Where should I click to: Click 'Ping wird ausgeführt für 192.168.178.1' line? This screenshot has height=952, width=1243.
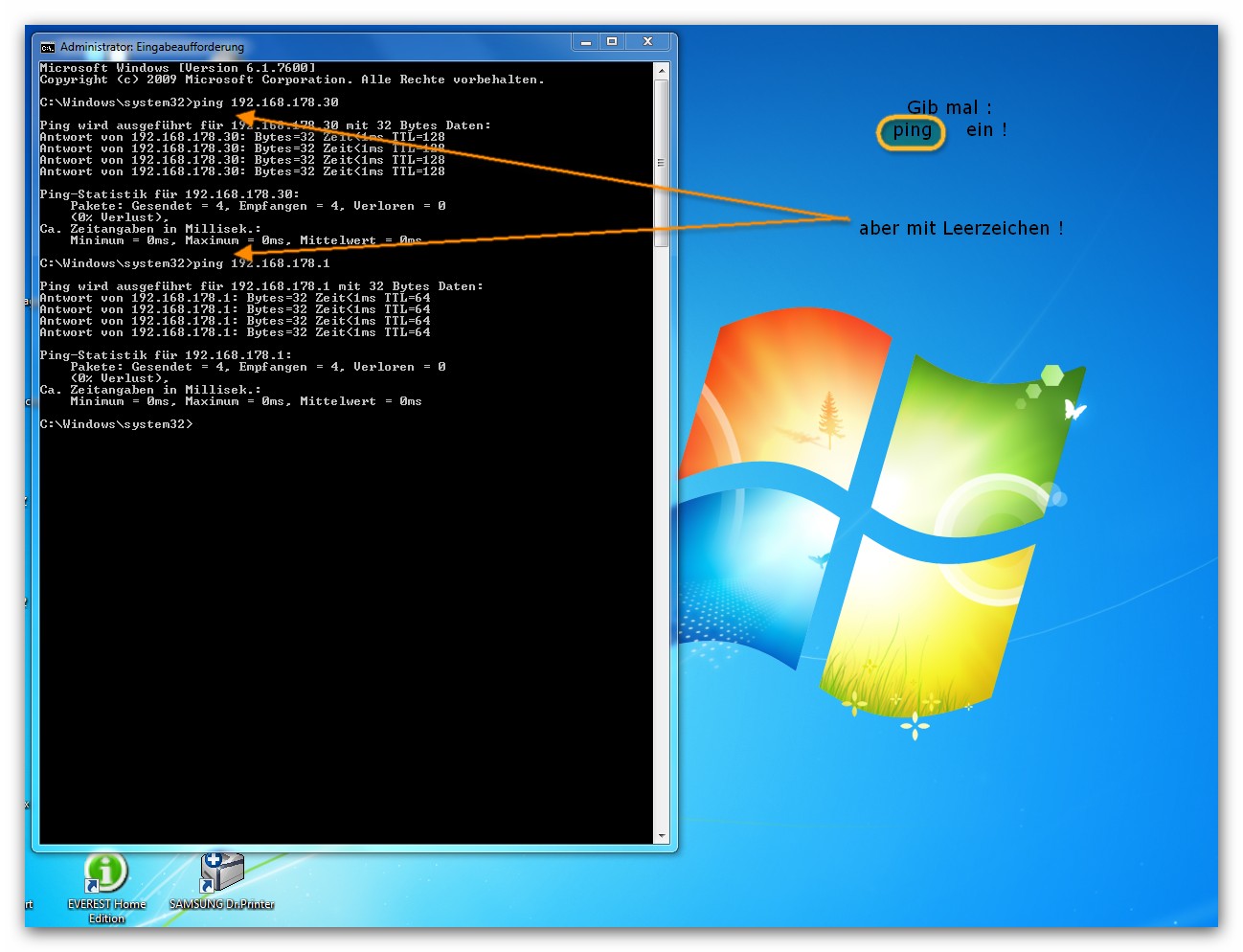click(261, 286)
